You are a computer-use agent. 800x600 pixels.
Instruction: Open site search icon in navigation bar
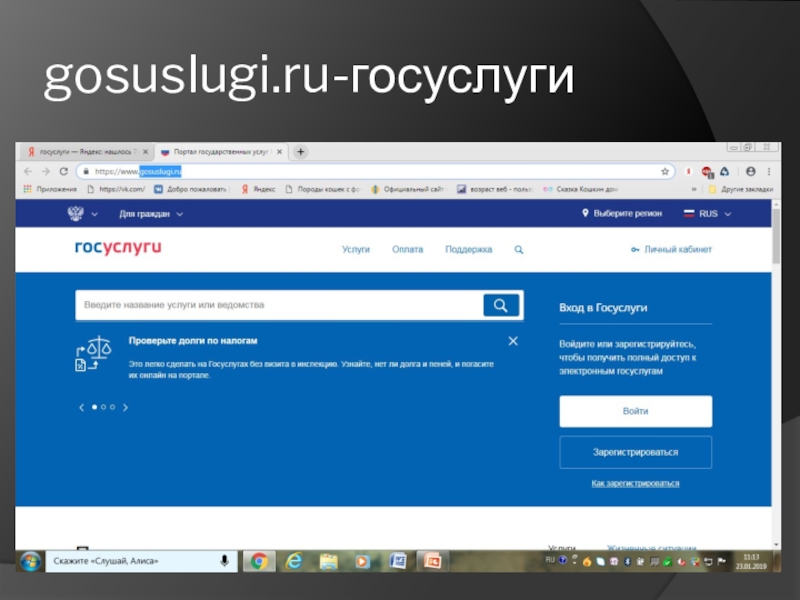click(x=519, y=250)
